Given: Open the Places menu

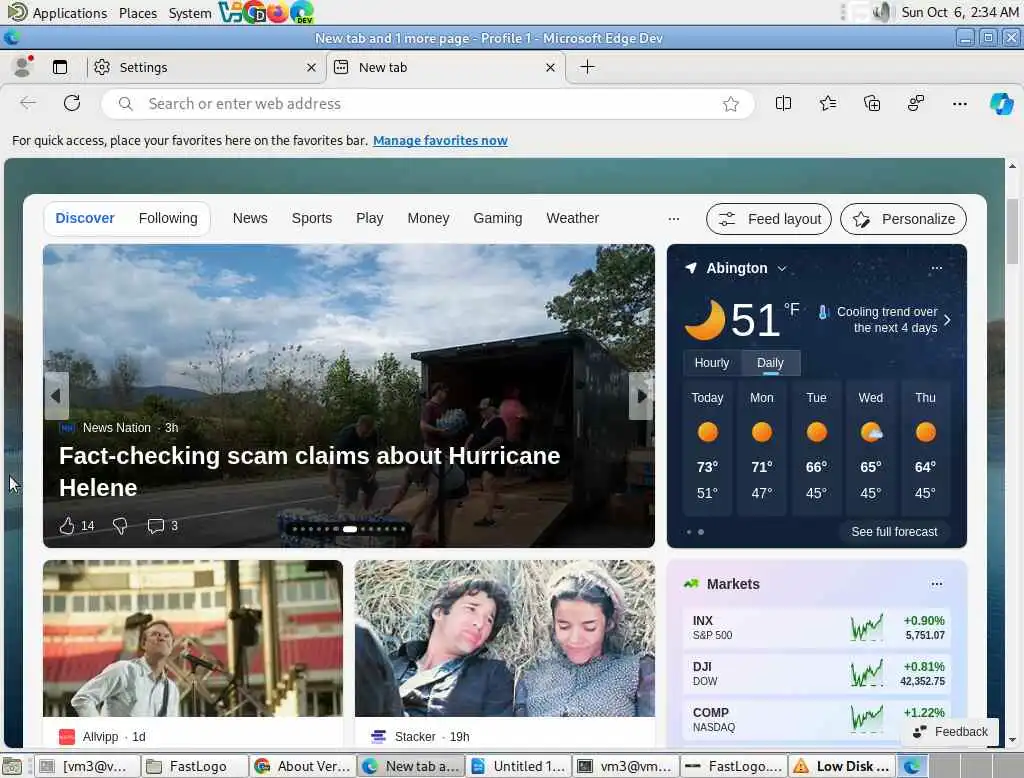Looking at the screenshot, I should tap(138, 13).
